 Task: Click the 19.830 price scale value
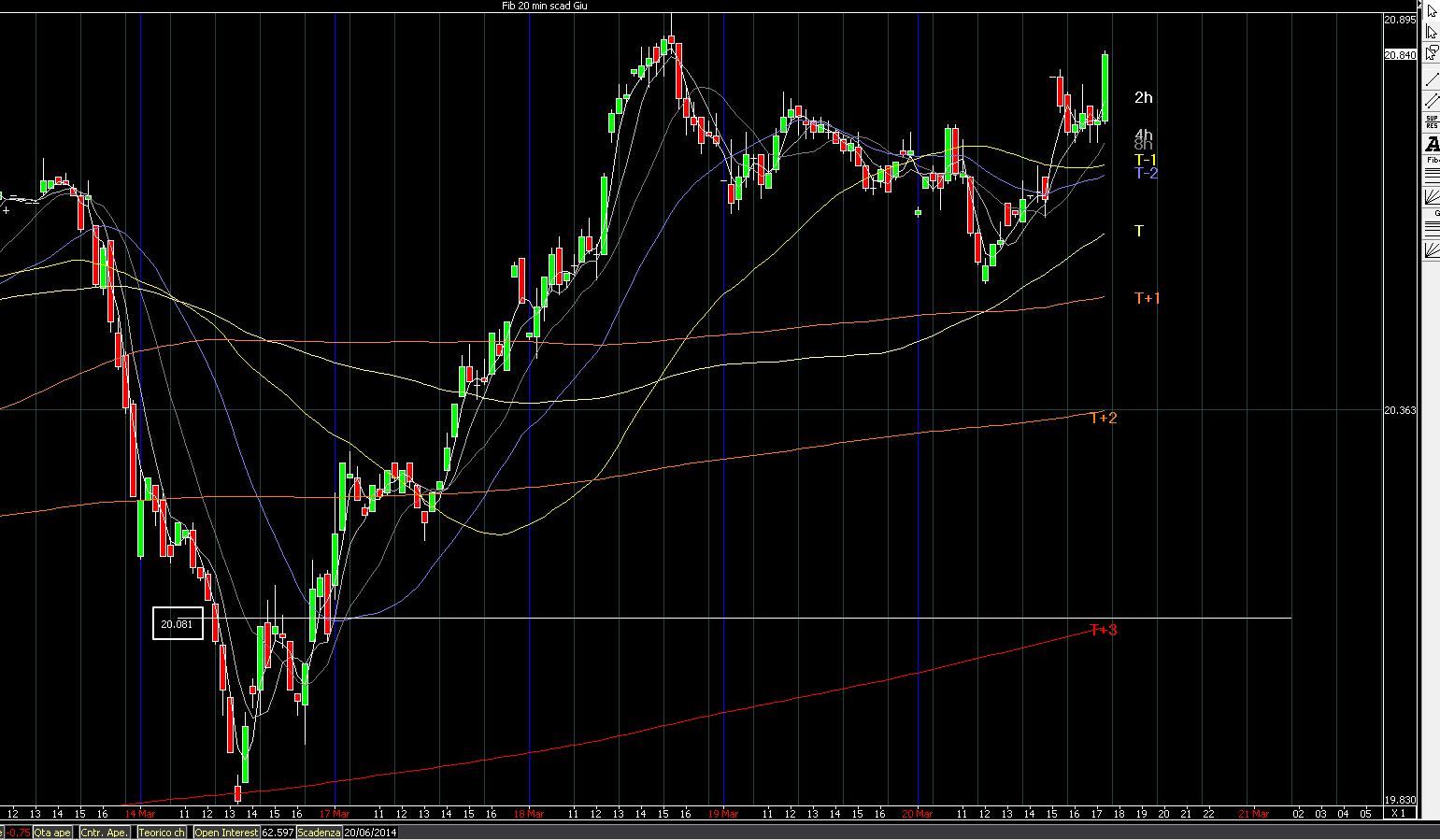point(1400,800)
